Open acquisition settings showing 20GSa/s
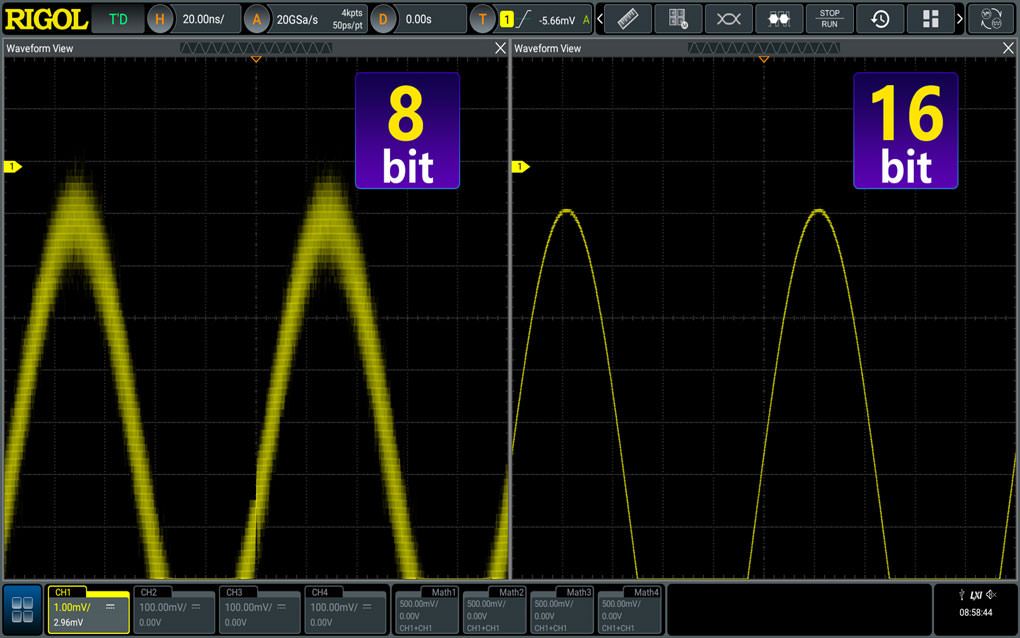 coord(305,19)
